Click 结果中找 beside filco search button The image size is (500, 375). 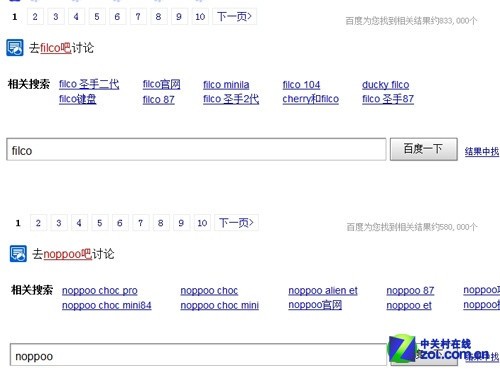pyautogui.click(x=482, y=152)
